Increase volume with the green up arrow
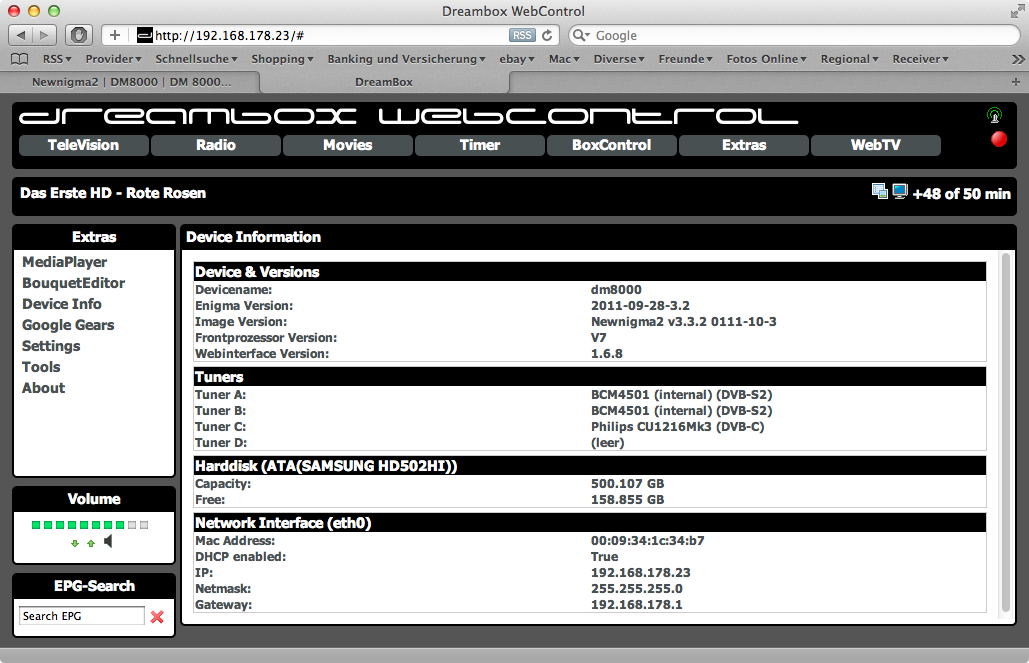 91,543
